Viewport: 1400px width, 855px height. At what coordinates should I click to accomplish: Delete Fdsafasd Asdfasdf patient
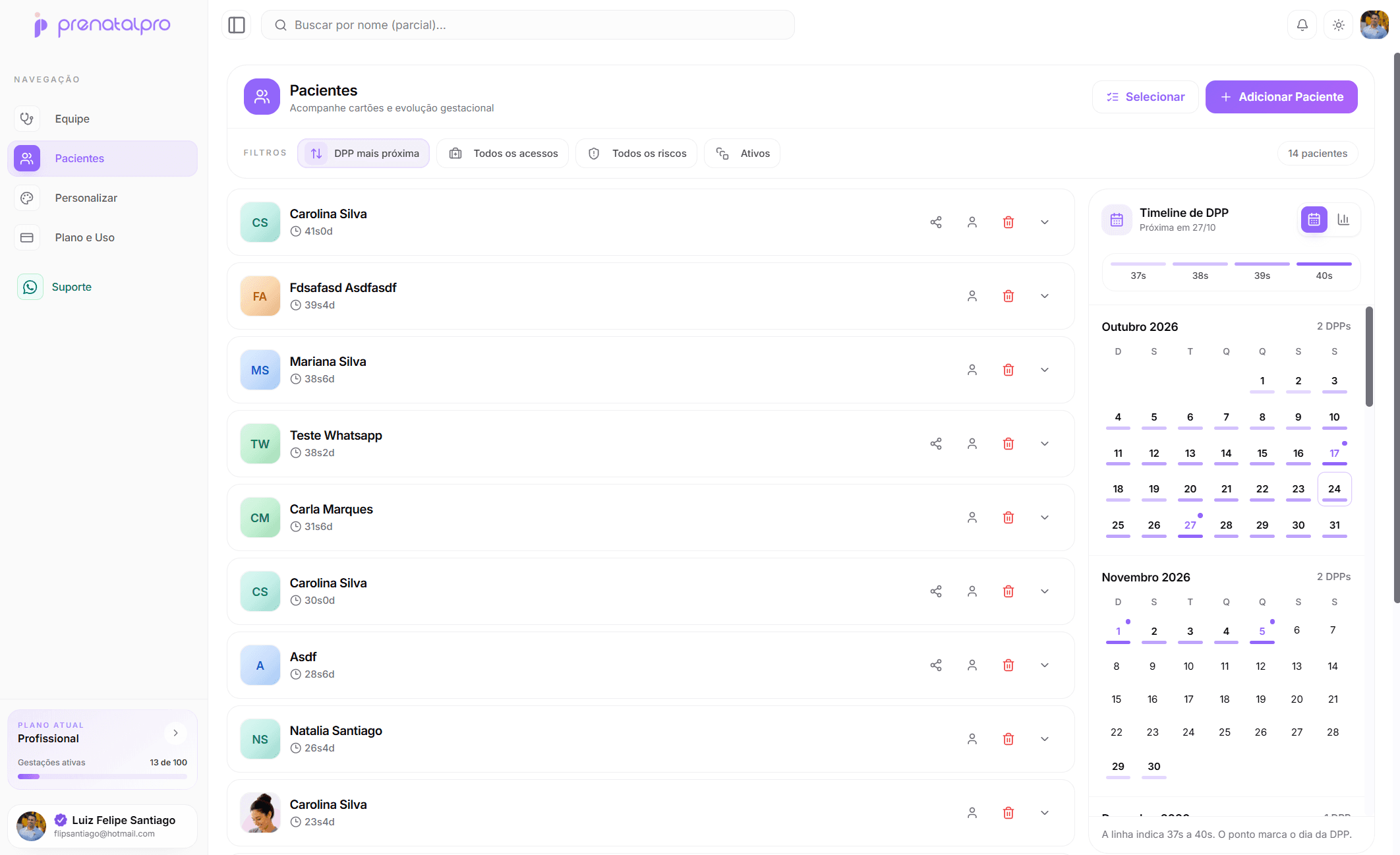(x=1008, y=296)
